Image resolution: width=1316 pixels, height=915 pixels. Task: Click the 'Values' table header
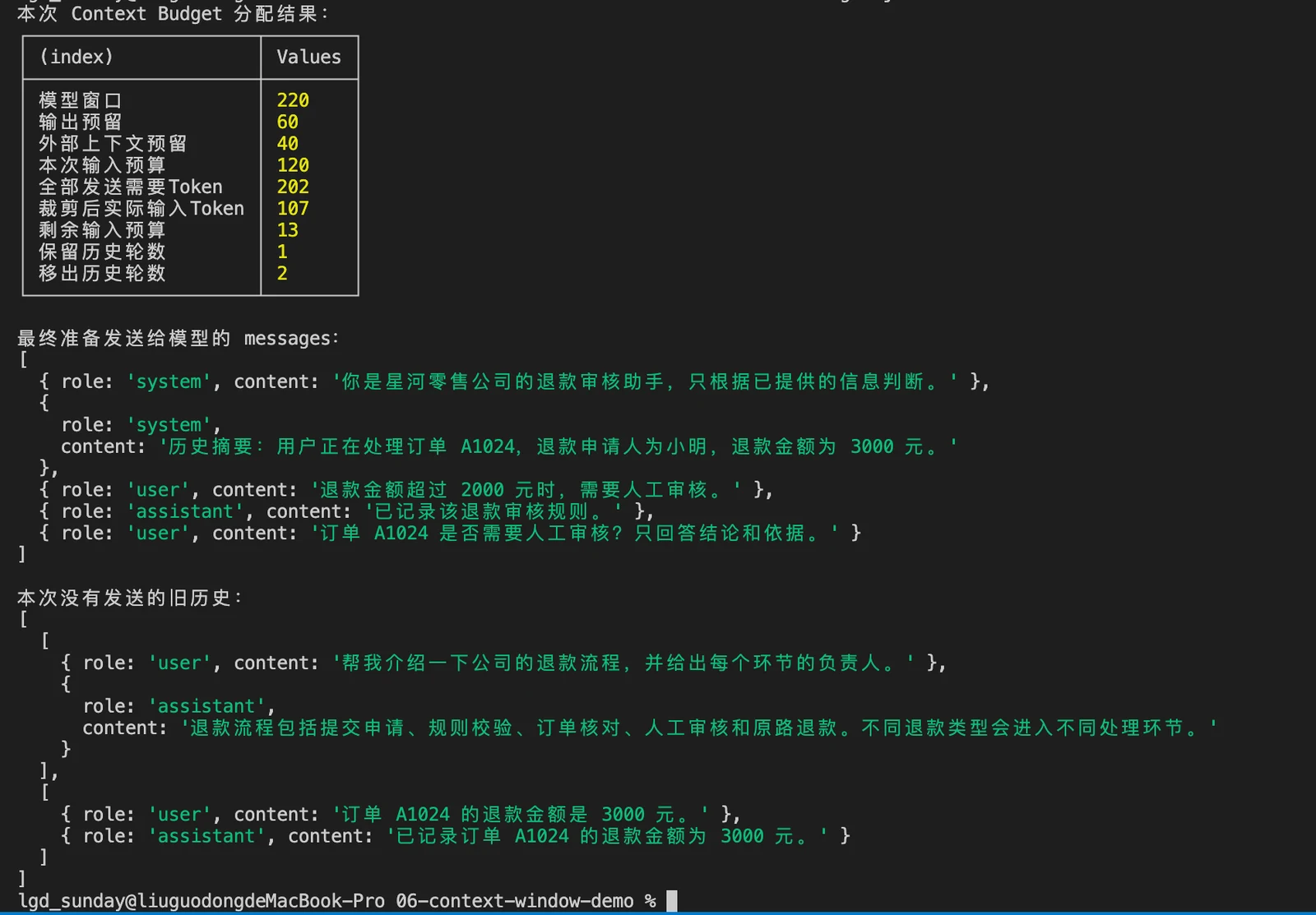tap(308, 57)
